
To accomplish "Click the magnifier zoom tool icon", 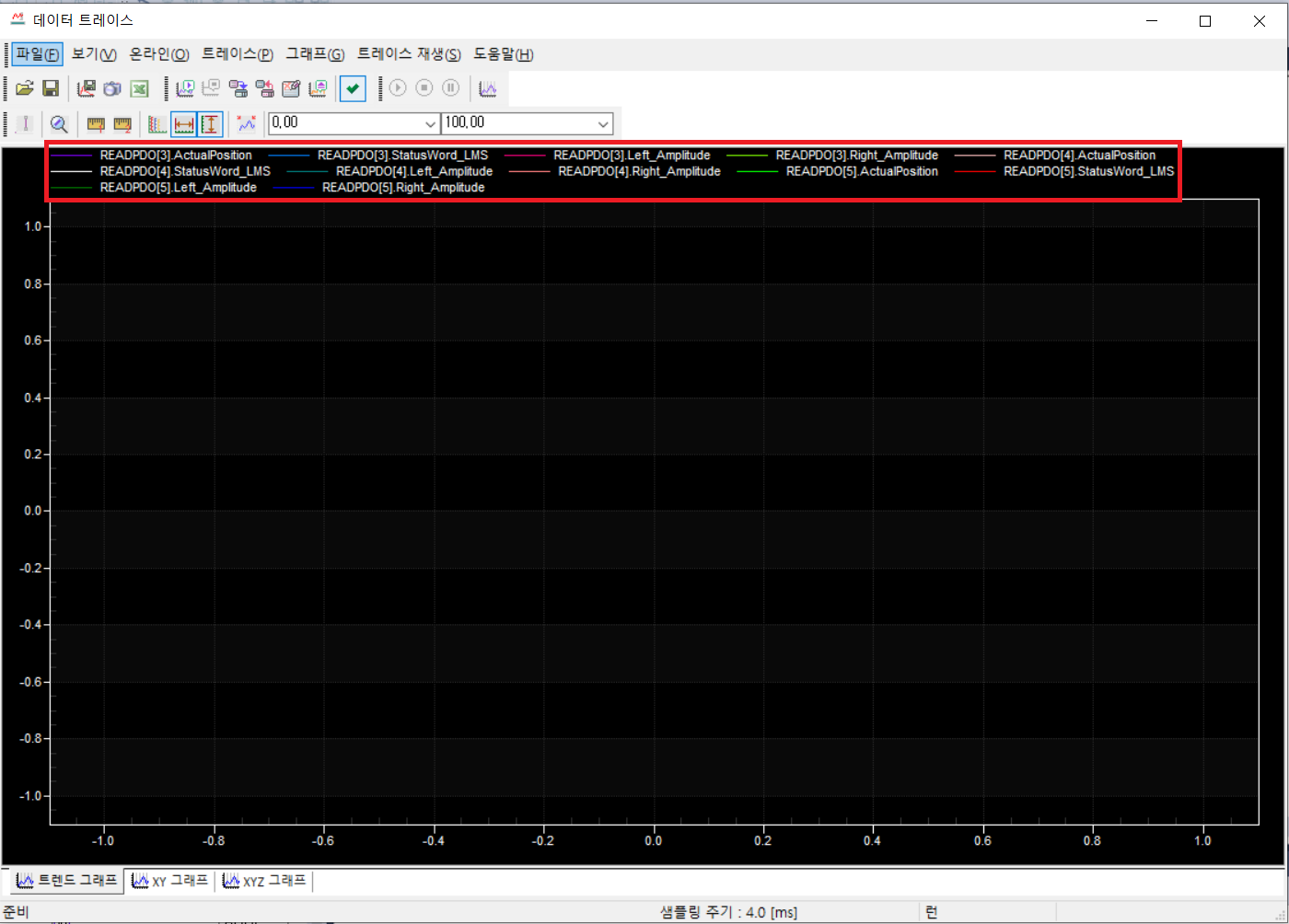I will tap(59, 124).
